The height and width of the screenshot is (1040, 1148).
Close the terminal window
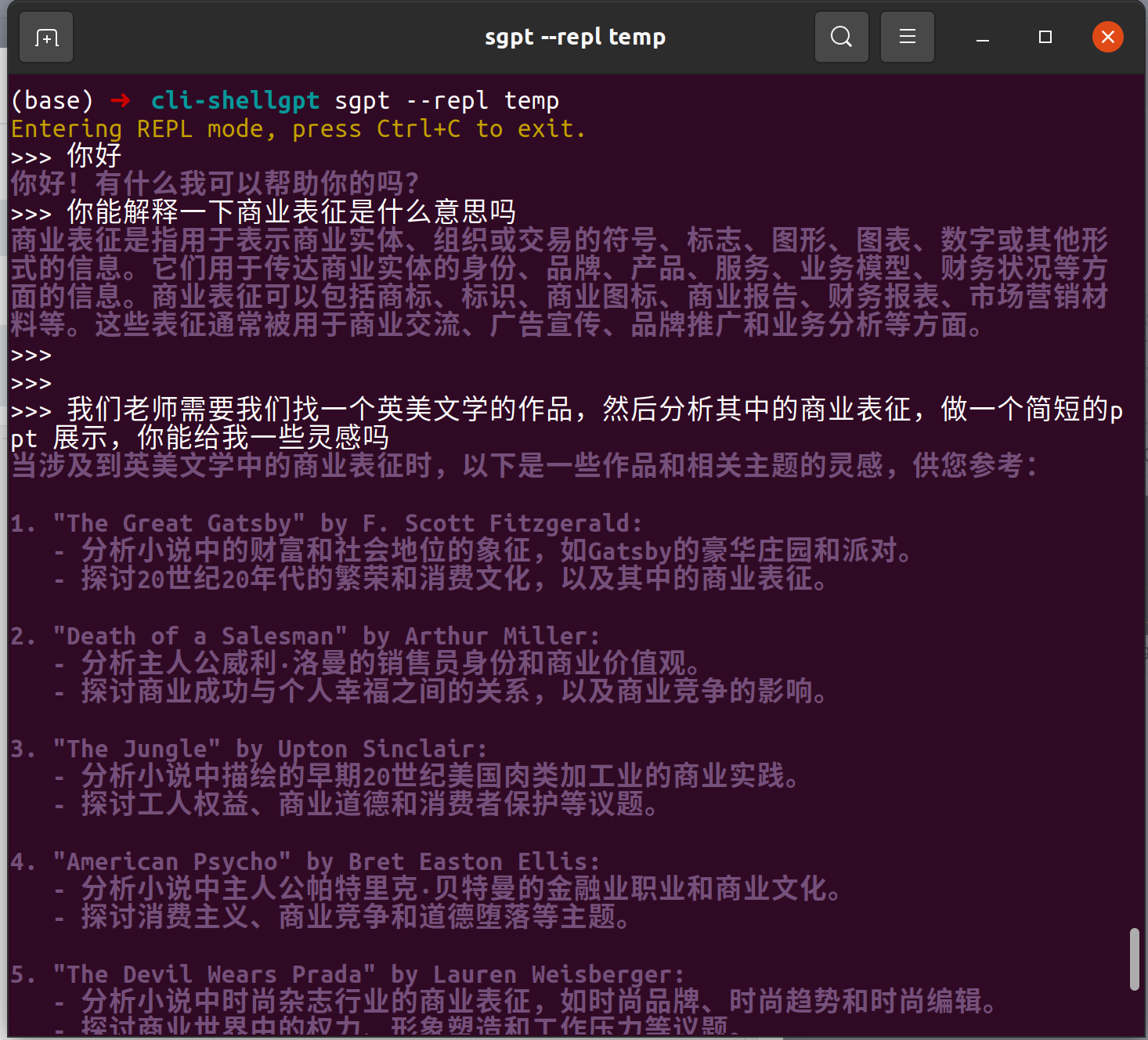(1107, 37)
